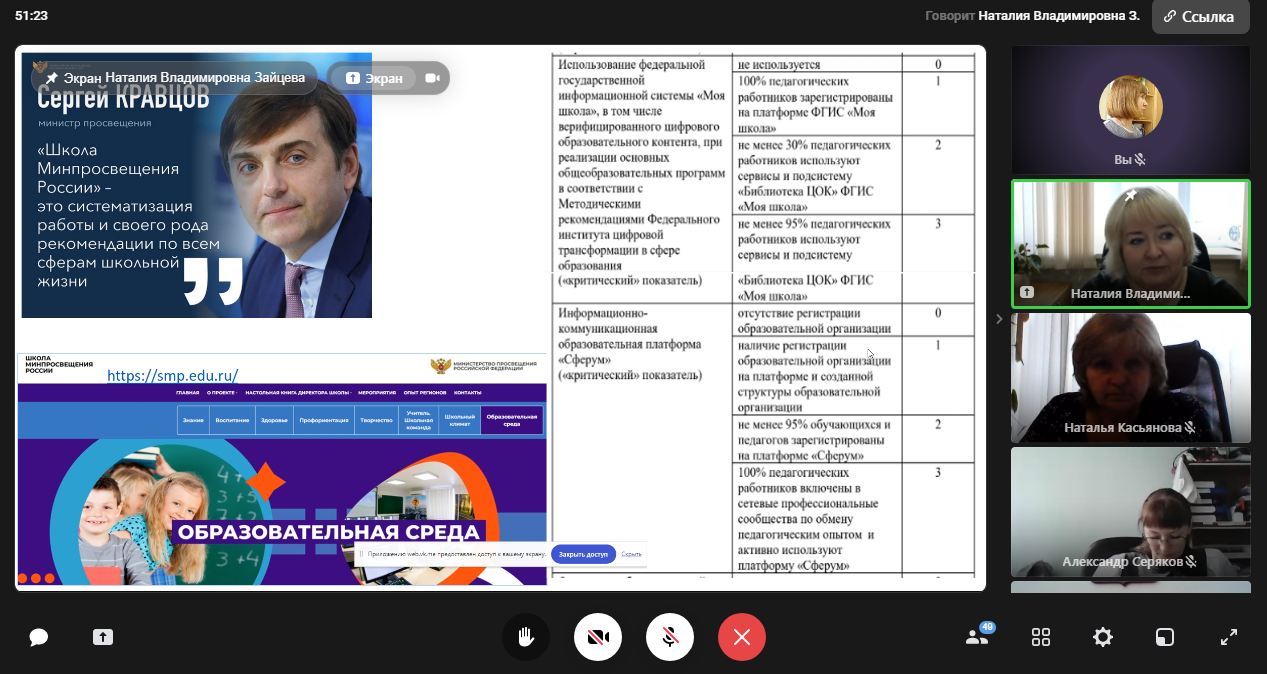The width and height of the screenshot is (1267, 674).
Task: Click the call timer 51:23
Action: (32, 16)
